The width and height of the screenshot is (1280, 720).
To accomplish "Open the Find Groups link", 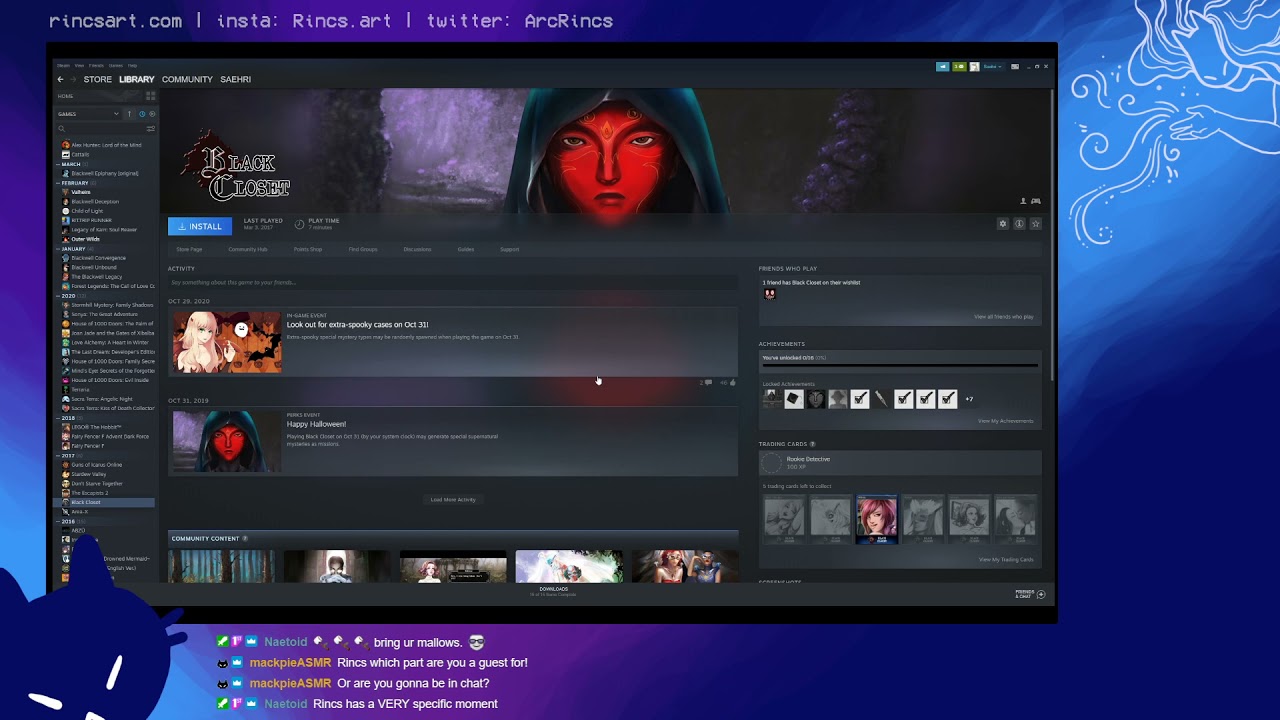I will [363, 249].
